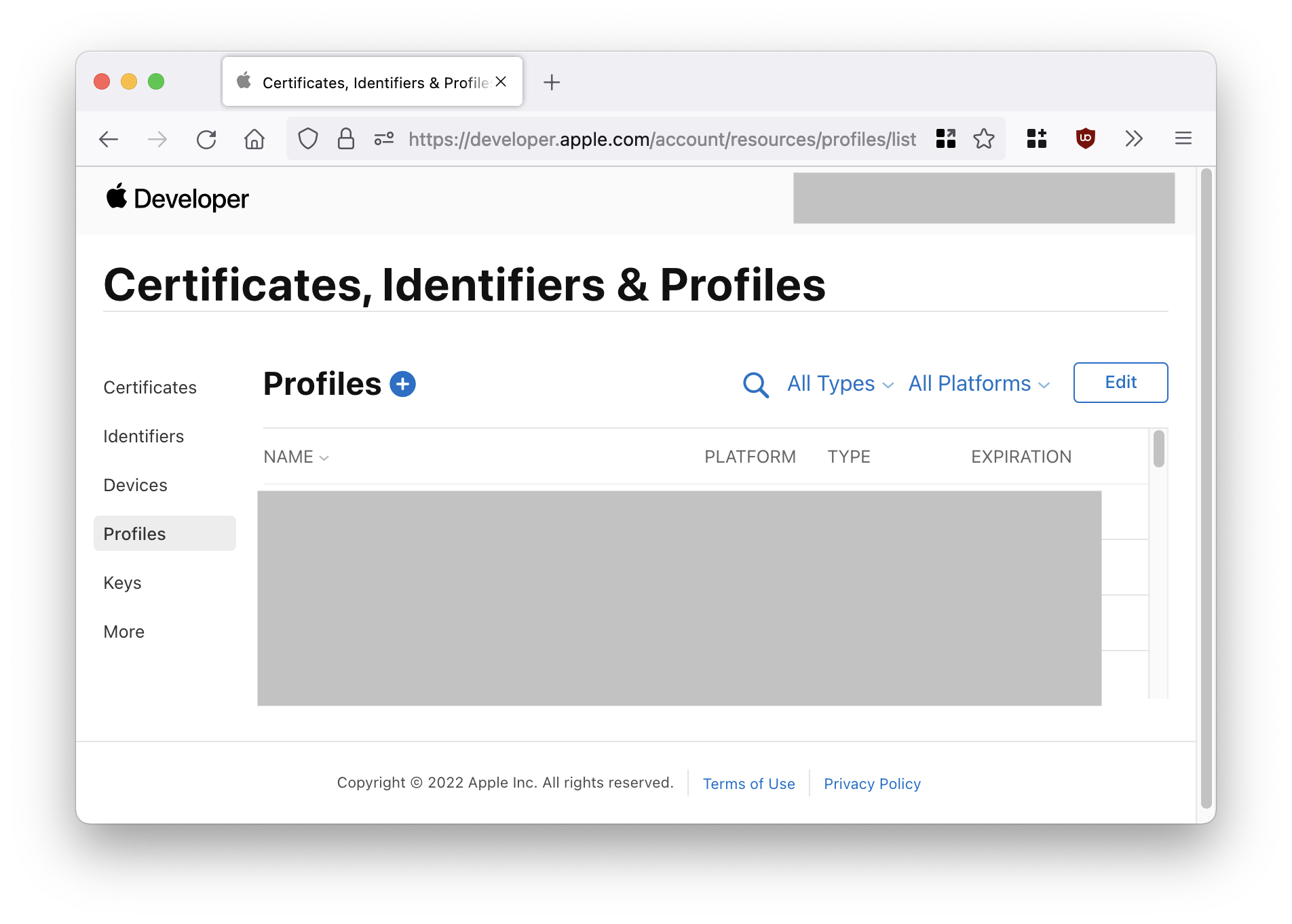This screenshot has width=1292, height=924.
Task: Open the Terms of Use link
Action: point(748,784)
